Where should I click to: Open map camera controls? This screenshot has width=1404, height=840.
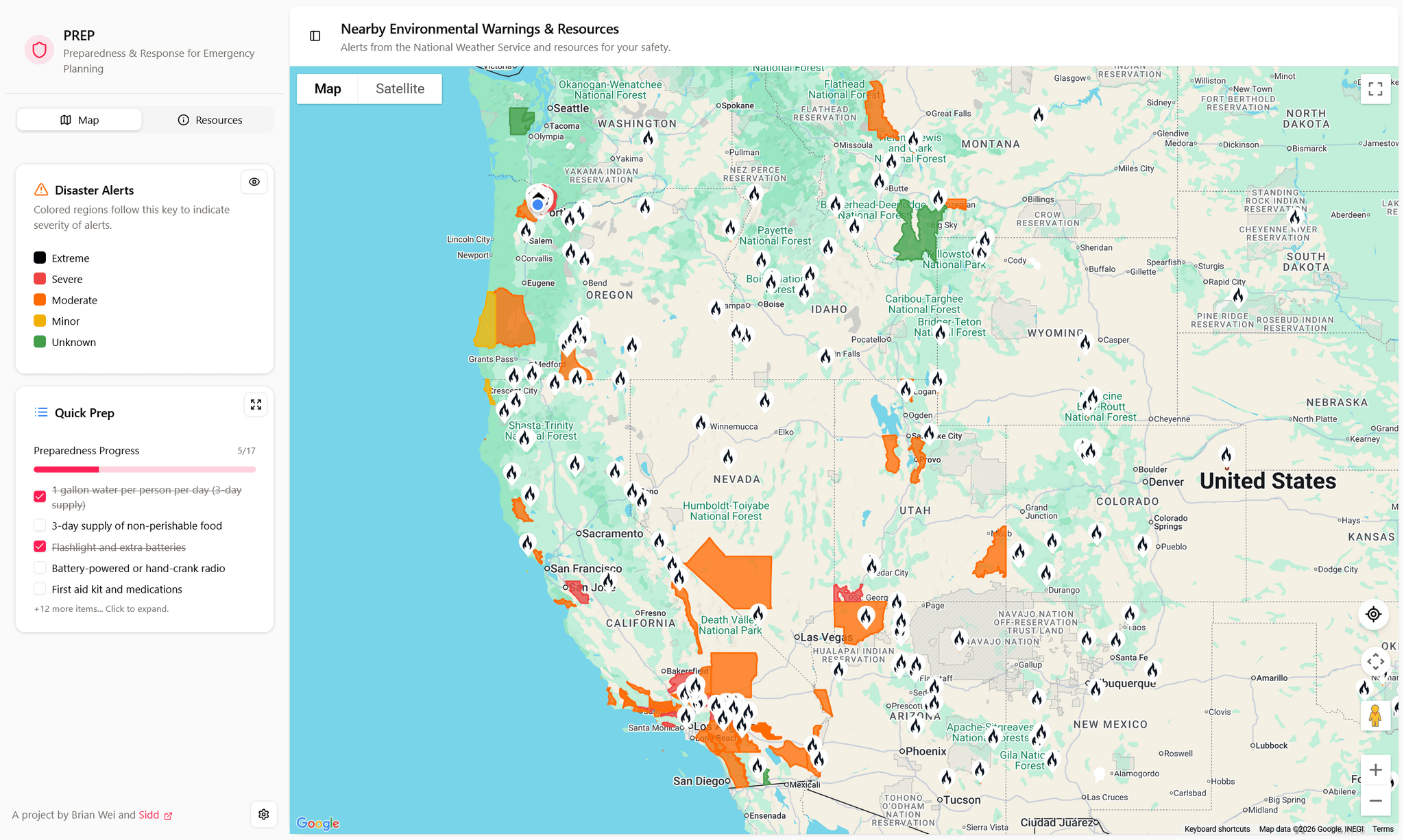(x=1375, y=662)
